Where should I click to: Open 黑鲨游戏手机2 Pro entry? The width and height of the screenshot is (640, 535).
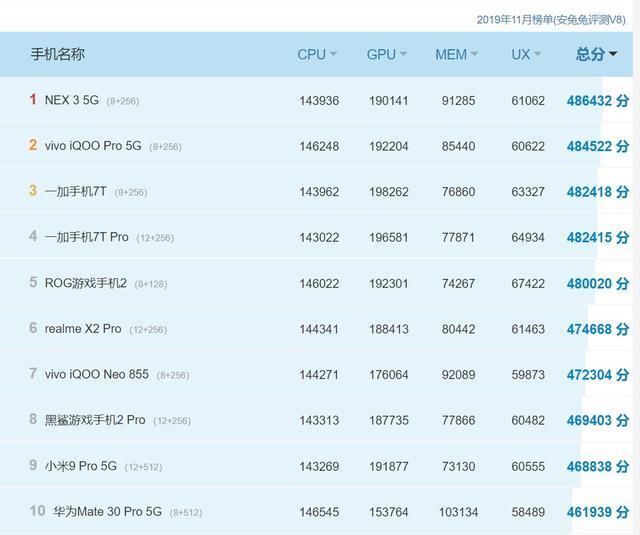95,420
